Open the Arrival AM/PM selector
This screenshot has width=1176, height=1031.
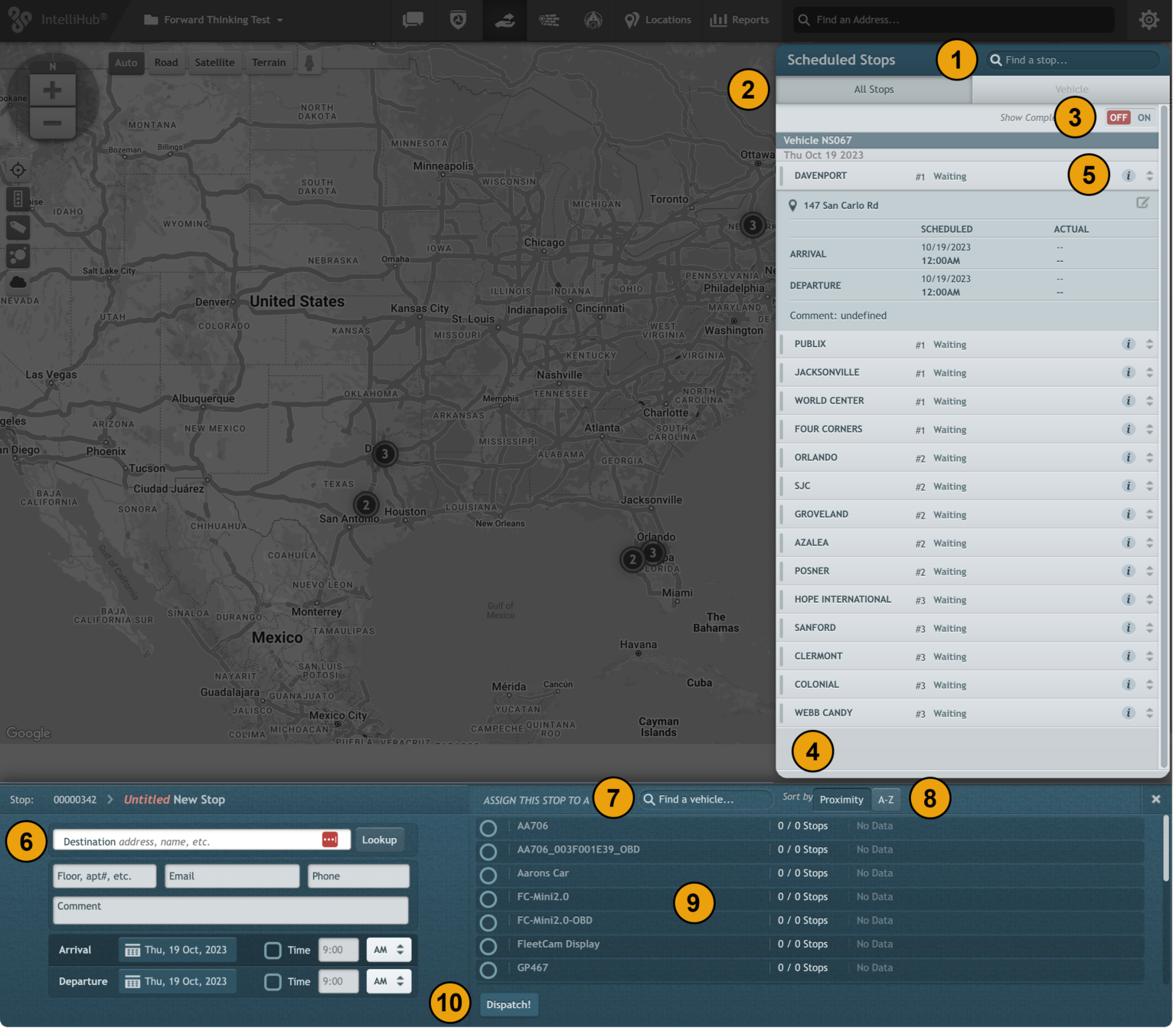[389, 950]
